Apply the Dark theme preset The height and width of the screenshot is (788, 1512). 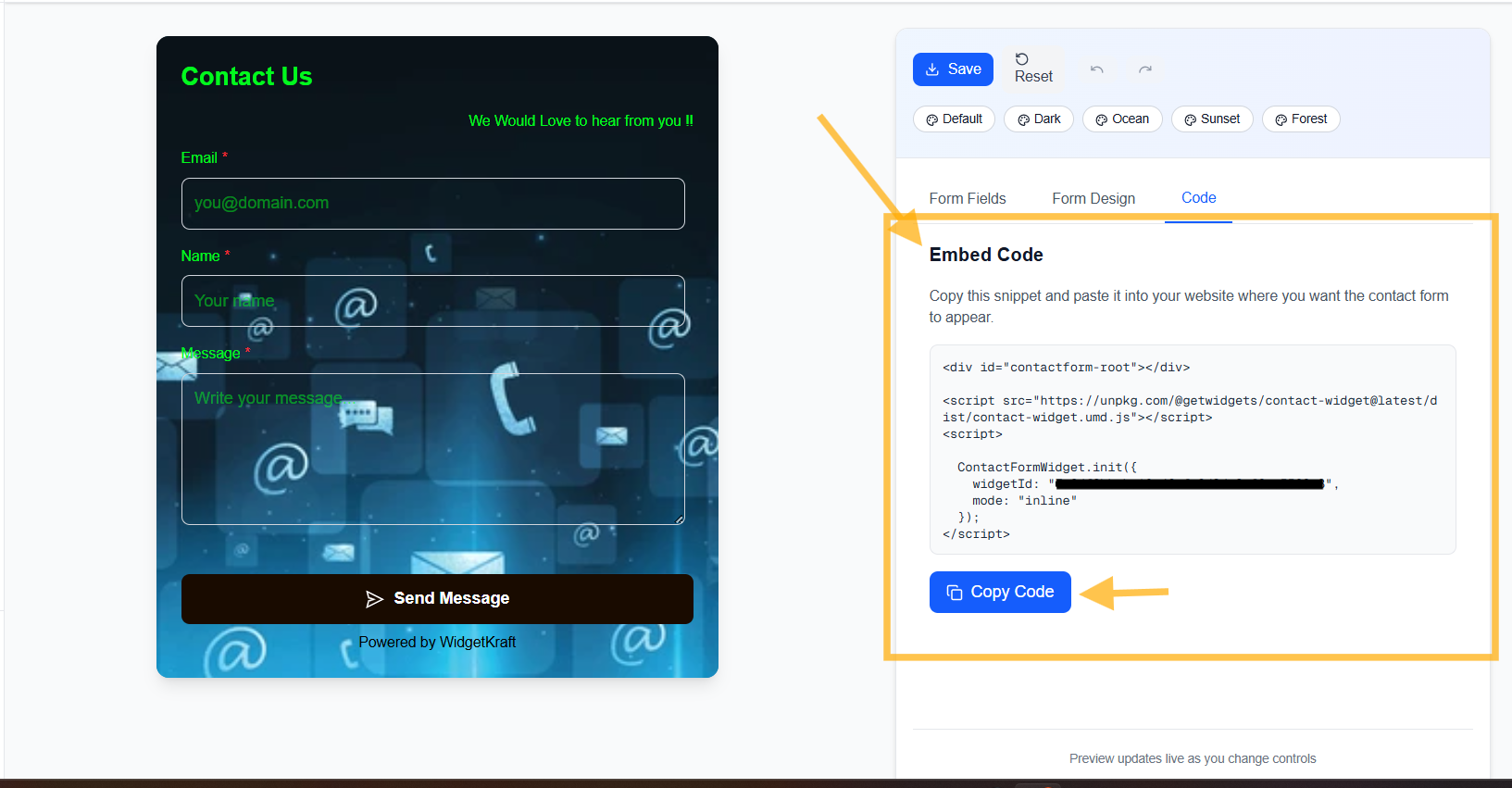(x=1039, y=119)
